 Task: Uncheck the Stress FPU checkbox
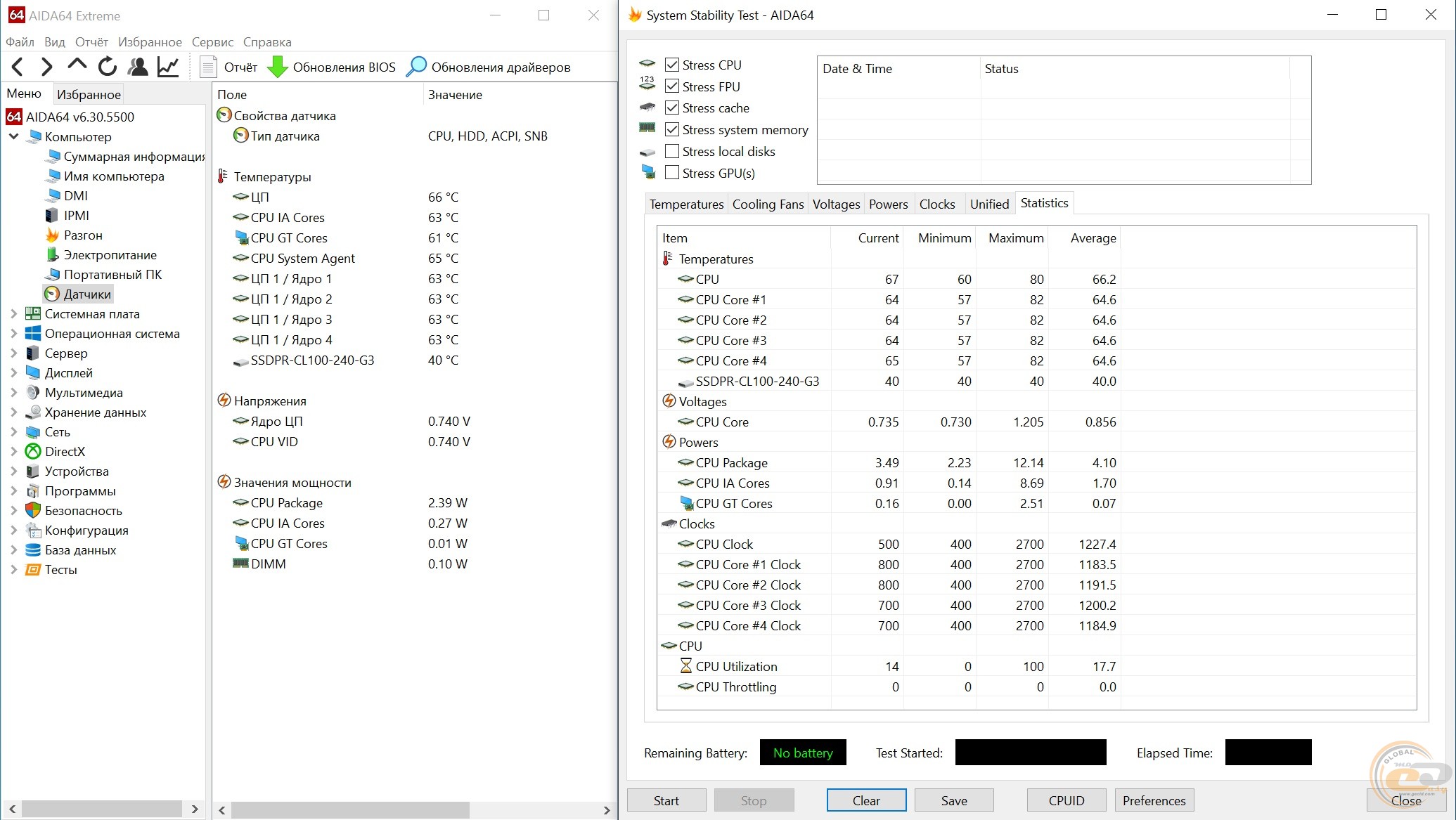(672, 86)
